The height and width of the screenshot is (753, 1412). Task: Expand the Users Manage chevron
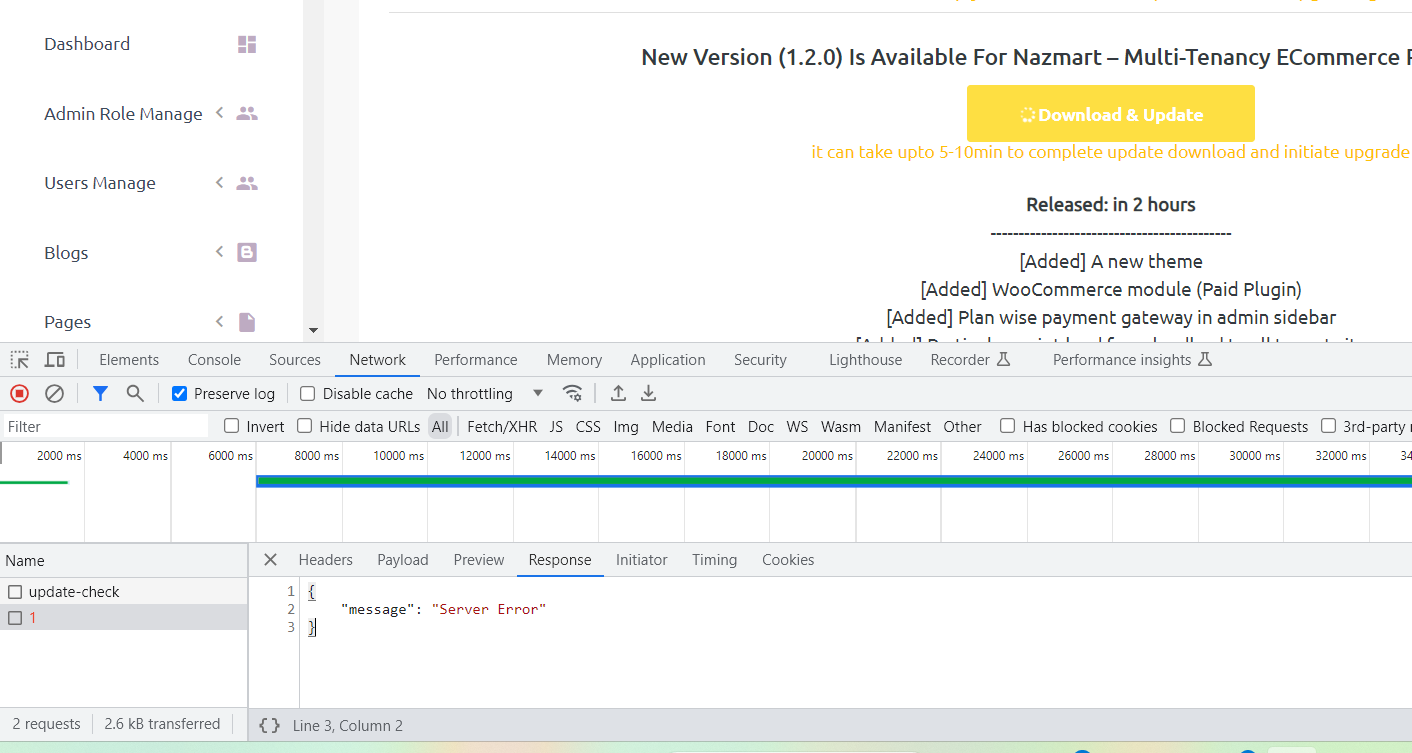(220, 182)
